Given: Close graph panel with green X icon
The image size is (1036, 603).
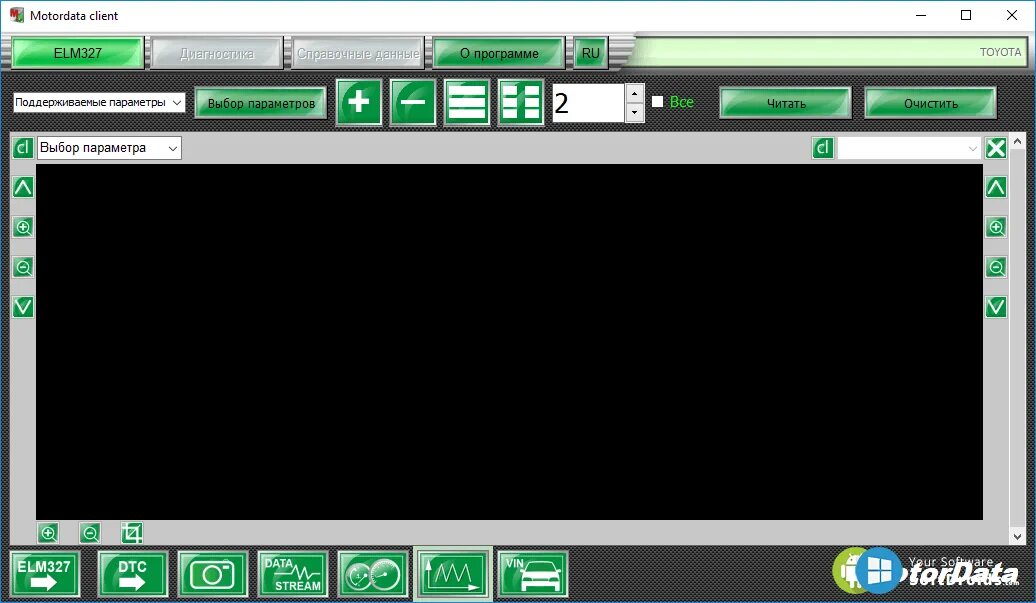Looking at the screenshot, I should click(996, 148).
